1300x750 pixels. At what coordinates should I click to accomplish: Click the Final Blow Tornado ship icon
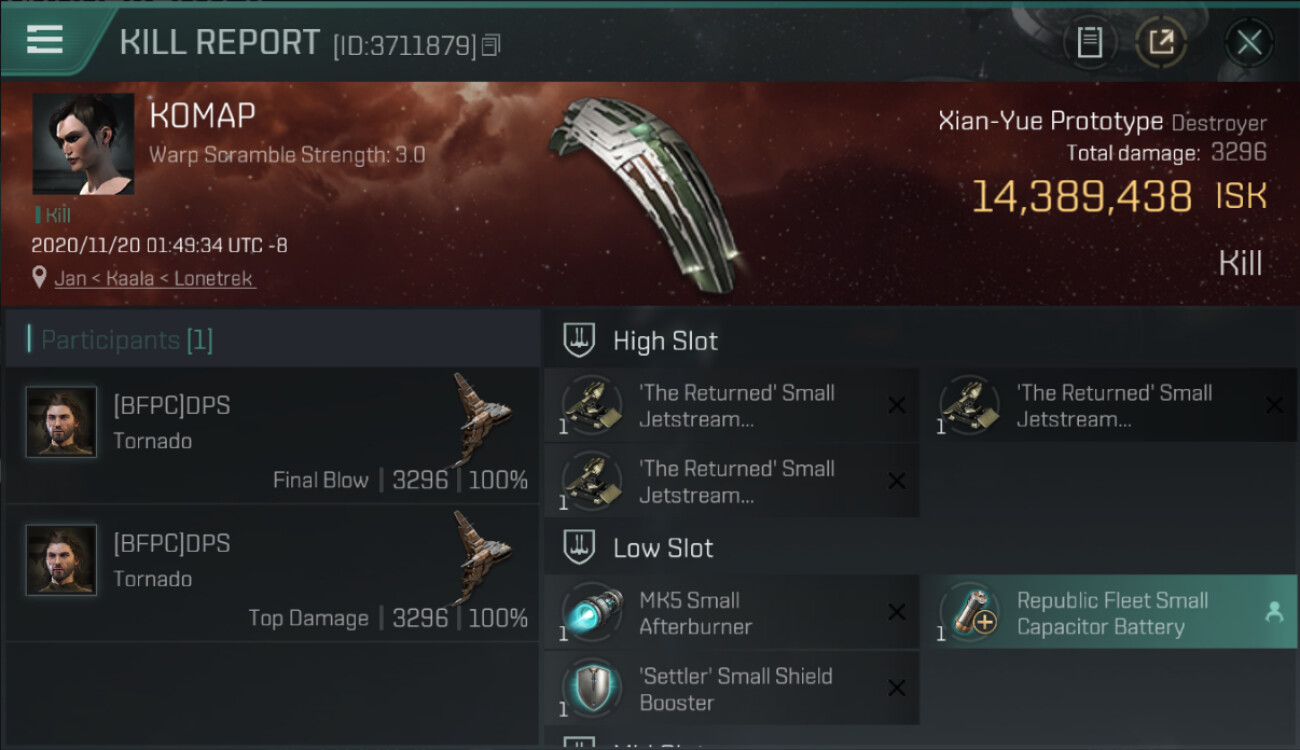tap(481, 416)
